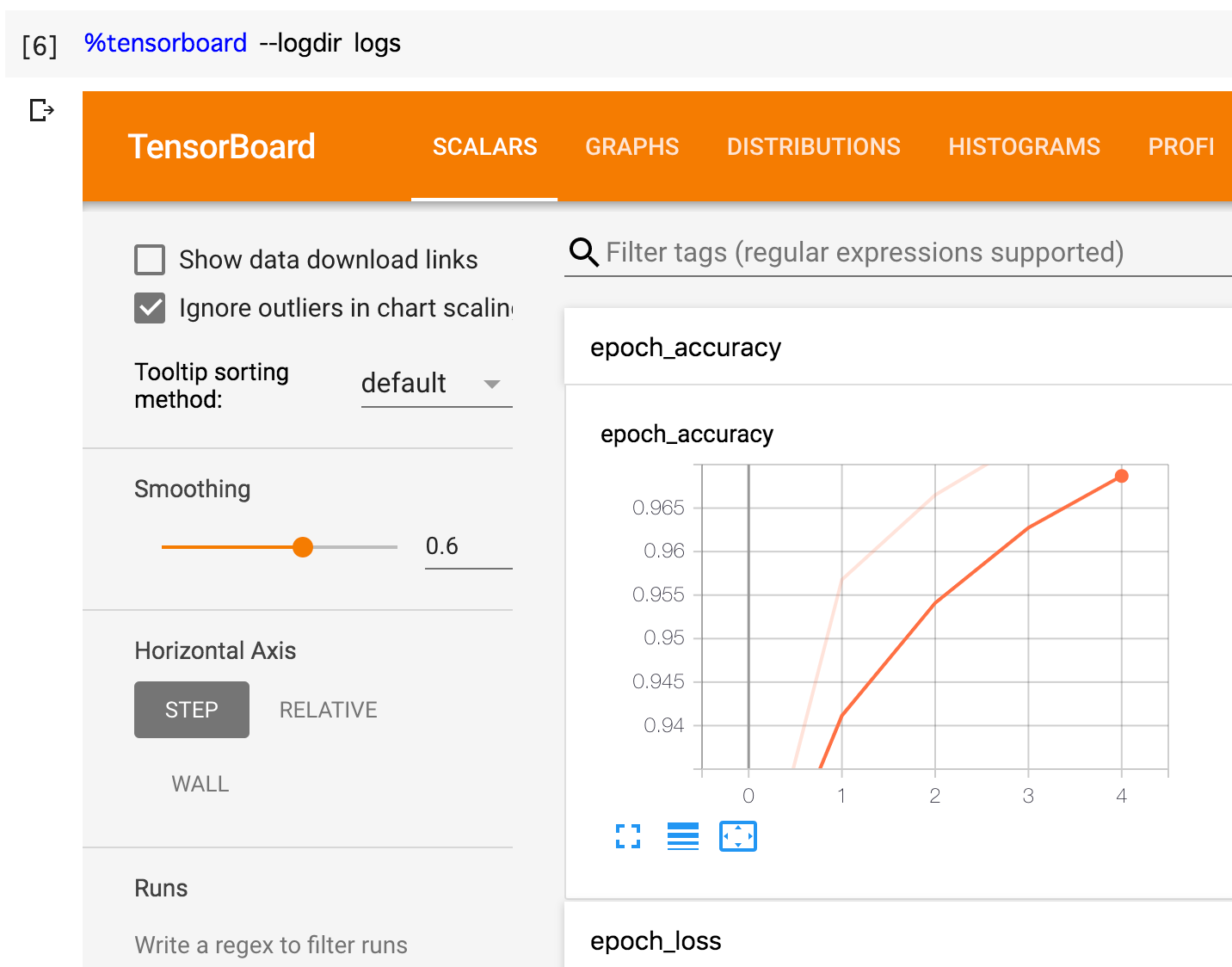1232x967 pixels.
Task: Click the dropdown arrow next to default
Action: point(492,384)
